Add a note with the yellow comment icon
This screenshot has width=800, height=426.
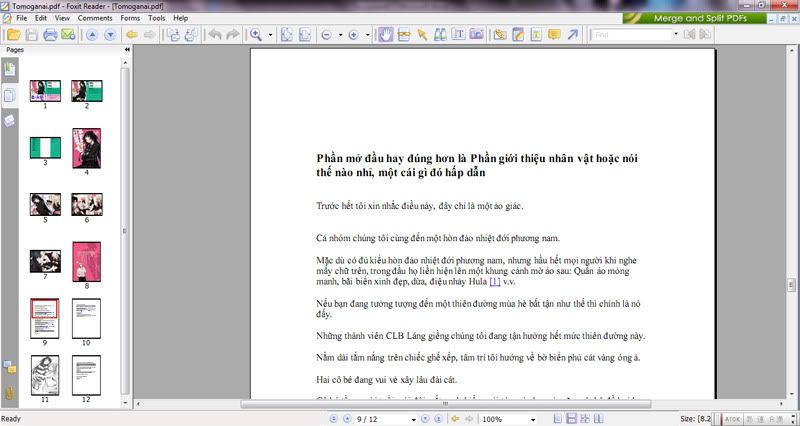[x=554, y=35]
